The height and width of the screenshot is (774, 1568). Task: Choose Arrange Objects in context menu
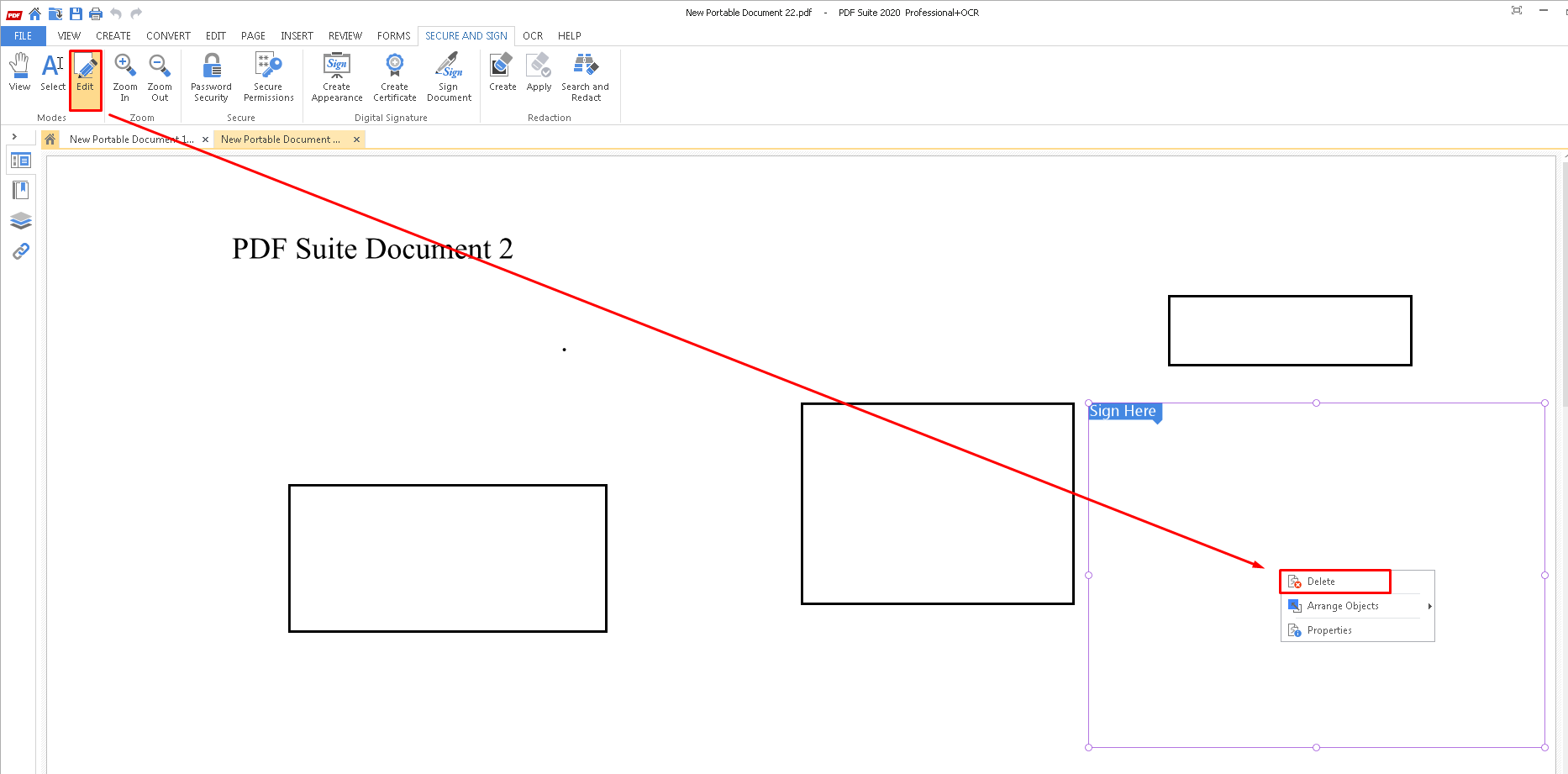point(1357,606)
